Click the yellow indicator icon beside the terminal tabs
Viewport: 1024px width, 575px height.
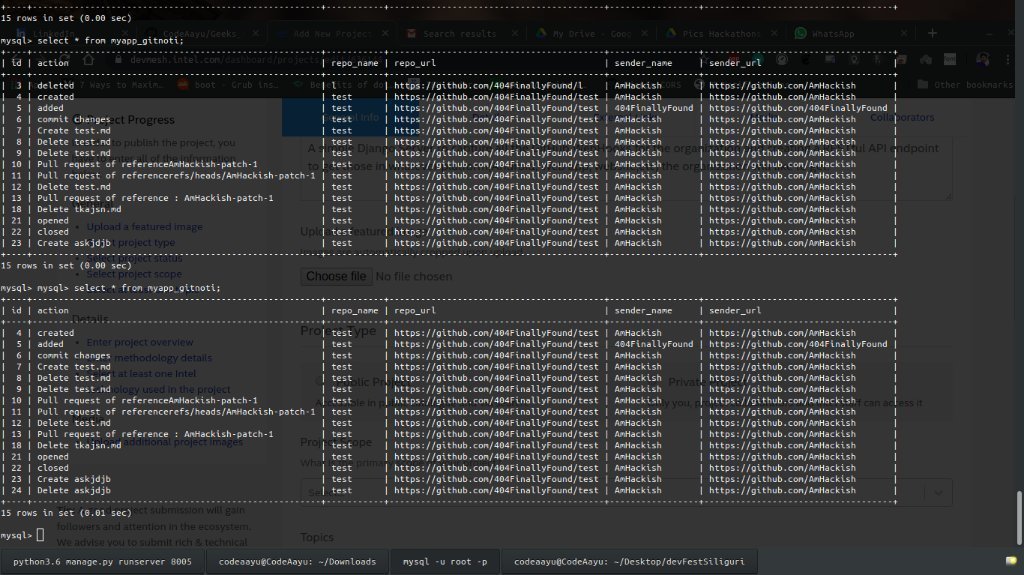click(1011, 561)
